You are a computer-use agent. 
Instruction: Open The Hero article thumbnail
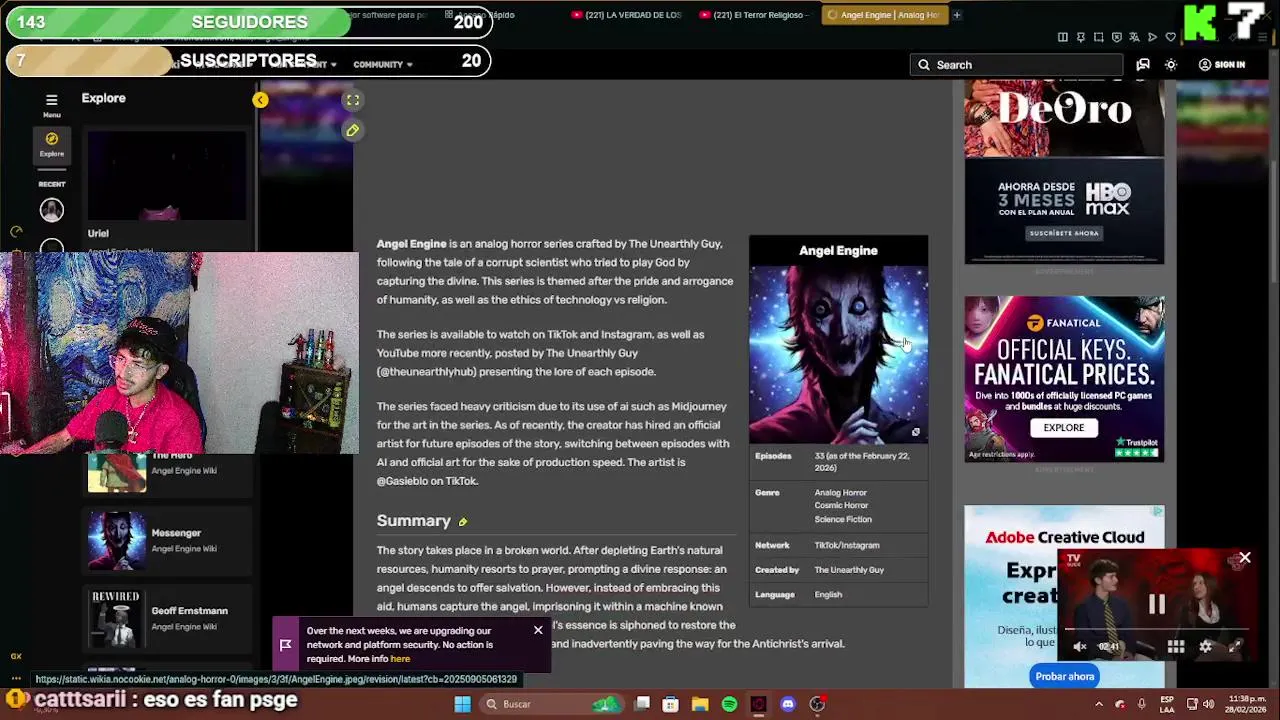click(117, 473)
